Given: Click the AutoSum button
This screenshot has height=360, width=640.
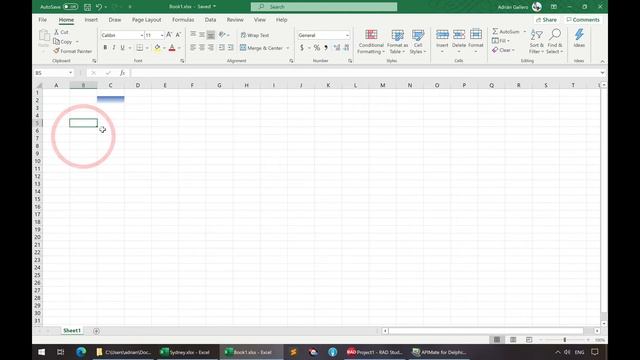Looking at the screenshot, I should coord(506,31).
